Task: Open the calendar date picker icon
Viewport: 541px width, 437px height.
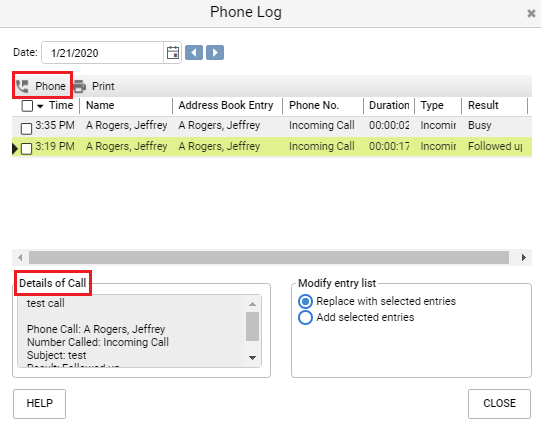Action: point(173,53)
